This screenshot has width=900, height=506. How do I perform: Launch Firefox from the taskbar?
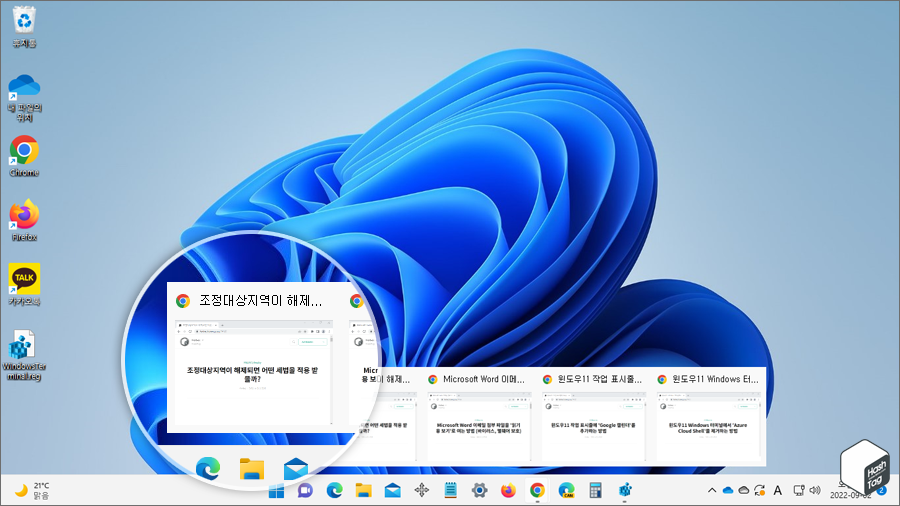[x=508, y=491]
